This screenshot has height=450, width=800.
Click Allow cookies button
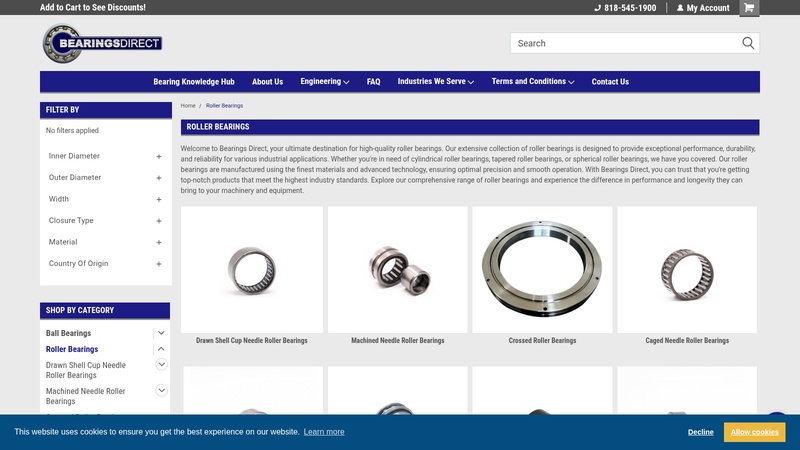pos(755,432)
